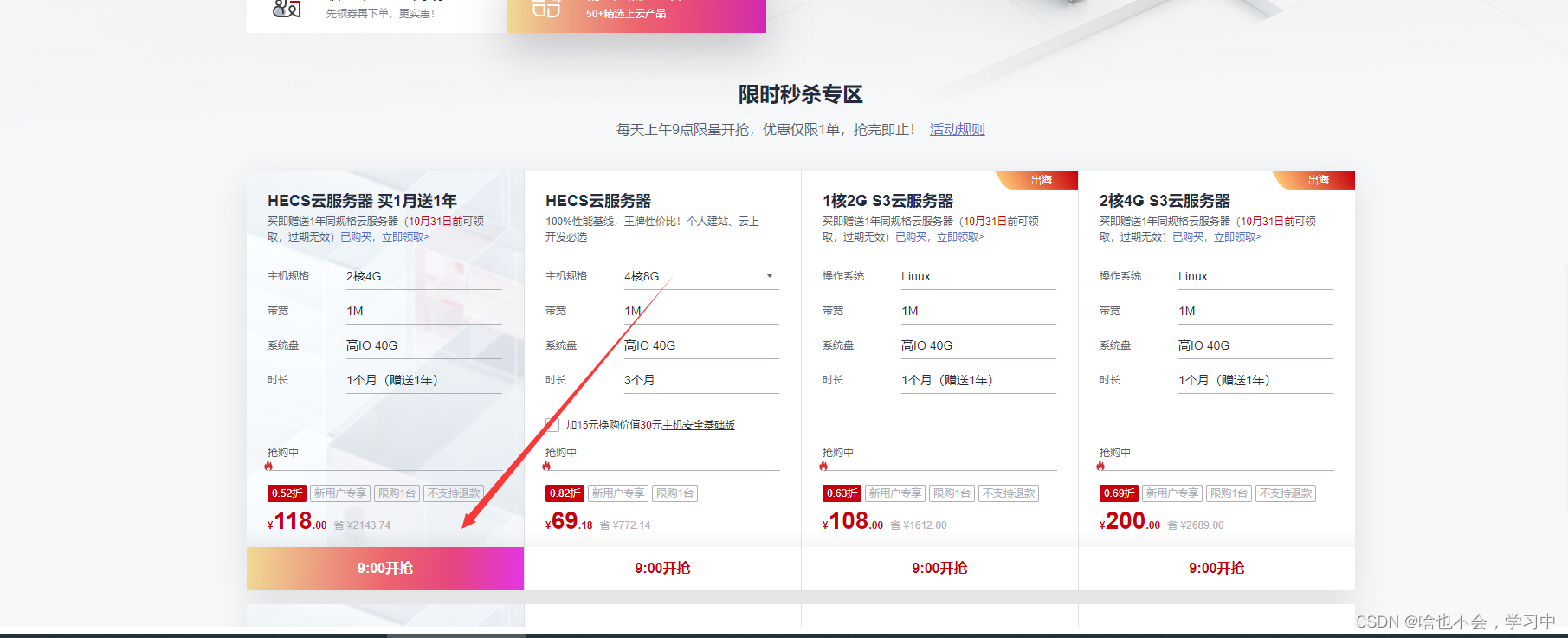Click 新用户专享 tag beside 0.69折
The width and height of the screenshot is (1568, 638).
pyautogui.click(x=1172, y=493)
